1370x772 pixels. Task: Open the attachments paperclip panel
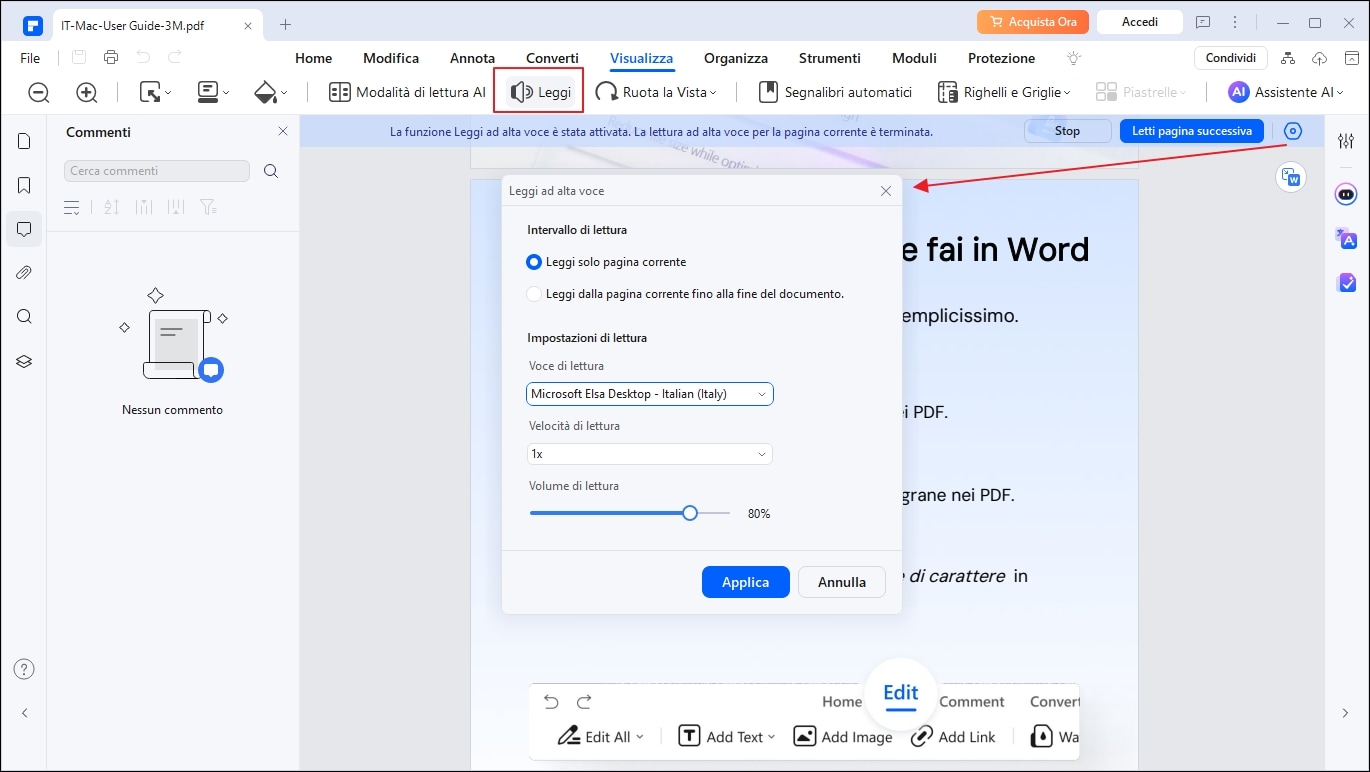[x=24, y=273]
